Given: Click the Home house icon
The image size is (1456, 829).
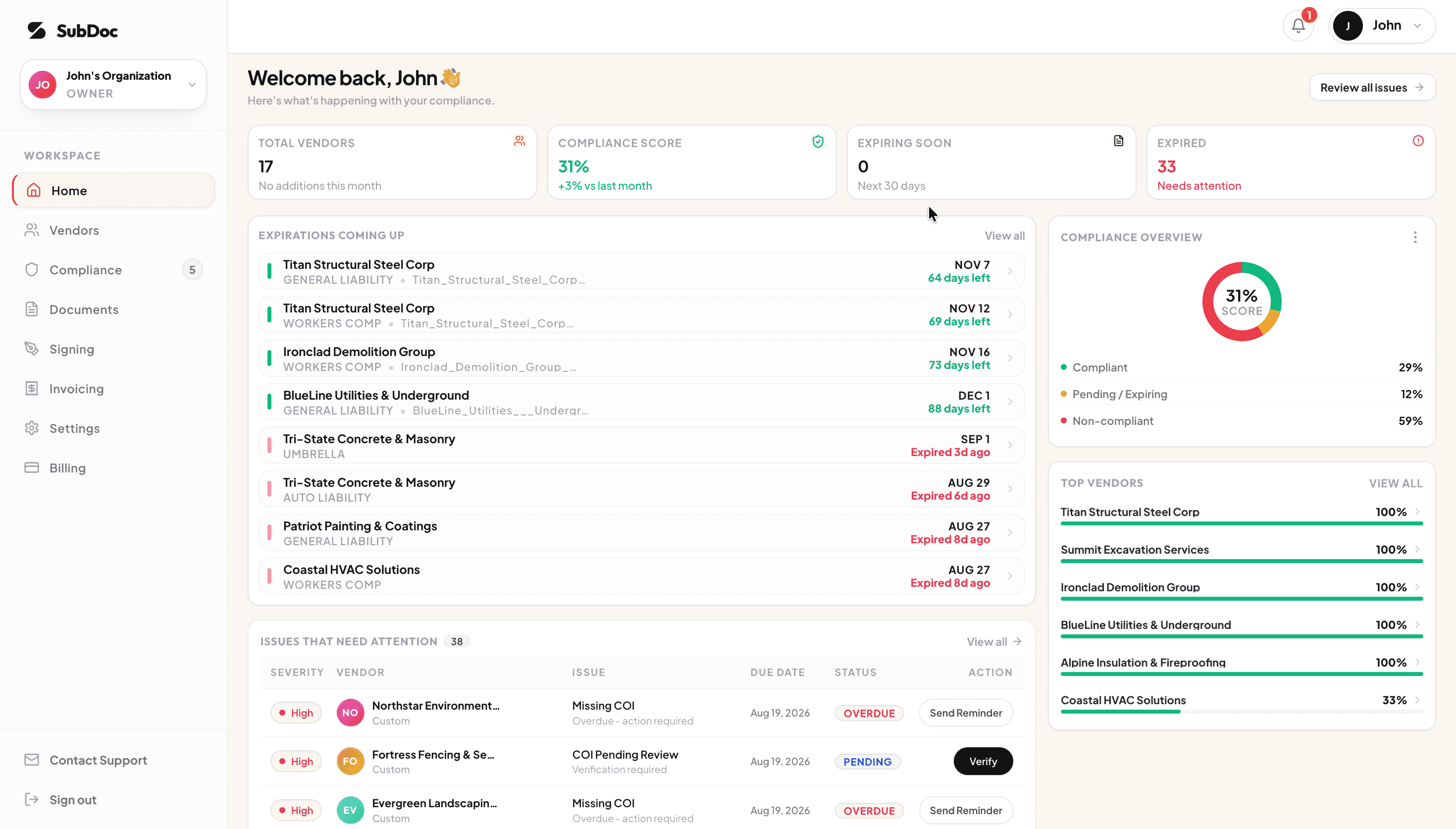Looking at the screenshot, I should (34, 190).
